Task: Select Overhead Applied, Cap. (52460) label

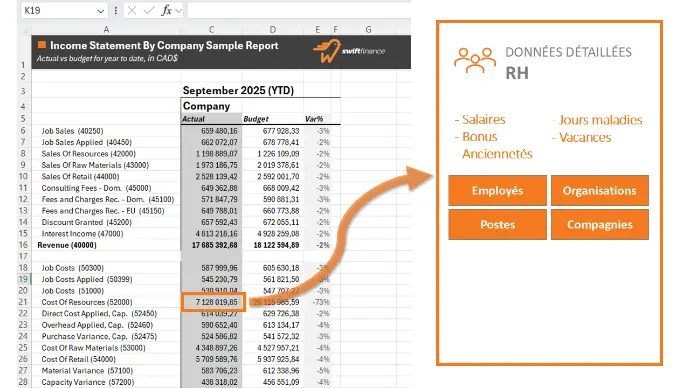Action: (x=97, y=325)
